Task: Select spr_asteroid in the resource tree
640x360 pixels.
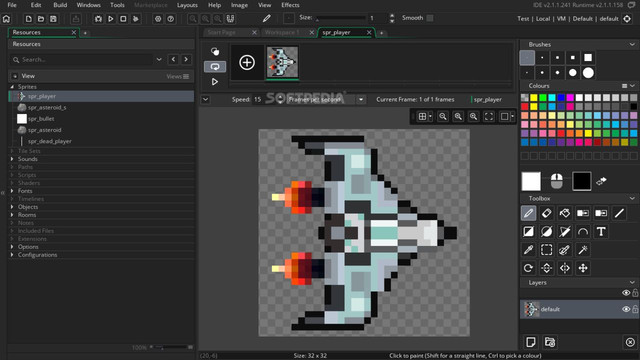Action: coord(44,130)
